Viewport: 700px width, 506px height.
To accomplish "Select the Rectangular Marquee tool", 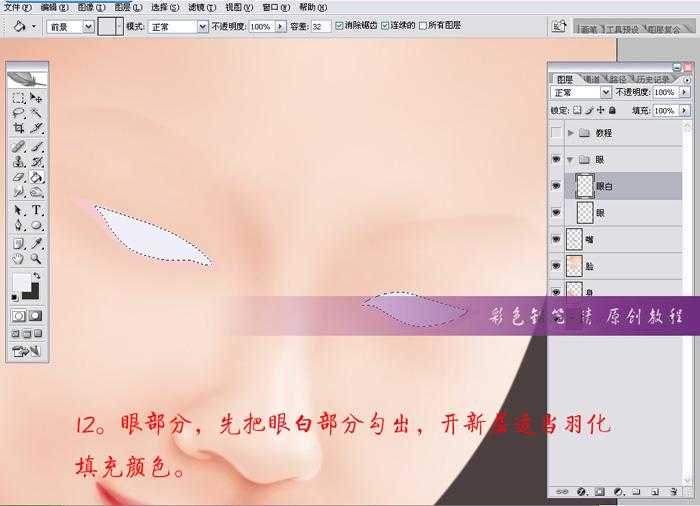I will [19, 98].
